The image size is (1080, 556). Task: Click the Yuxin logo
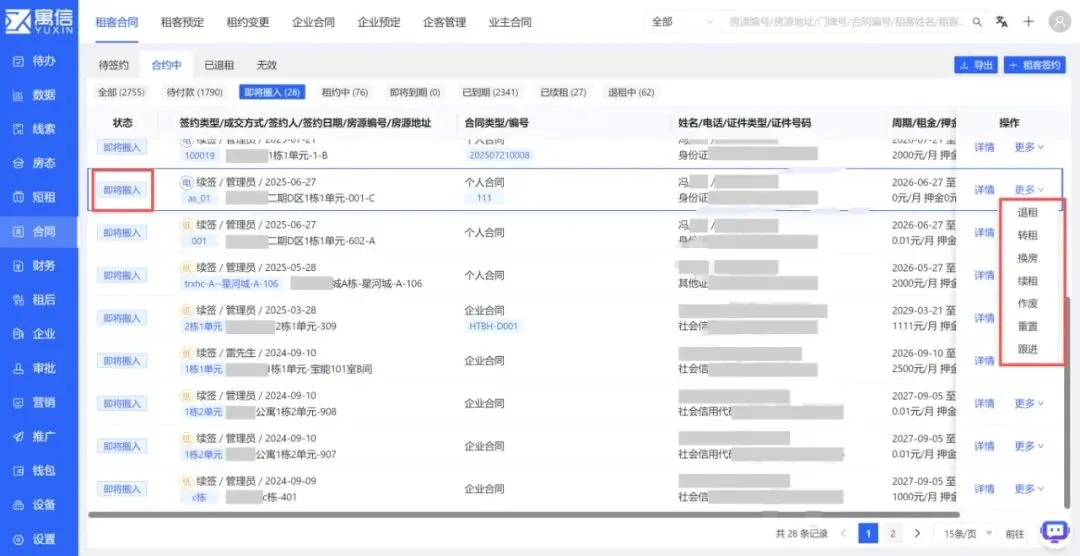[39, 21]
